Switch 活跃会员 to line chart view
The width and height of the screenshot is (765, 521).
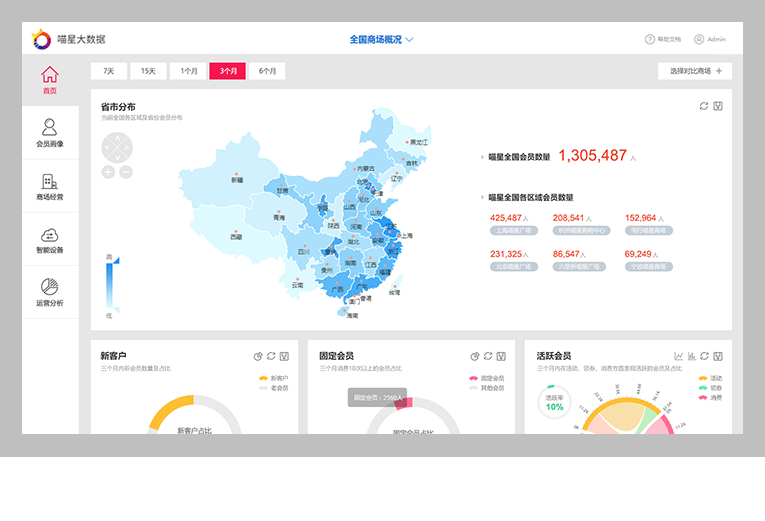tap(679, 356)
